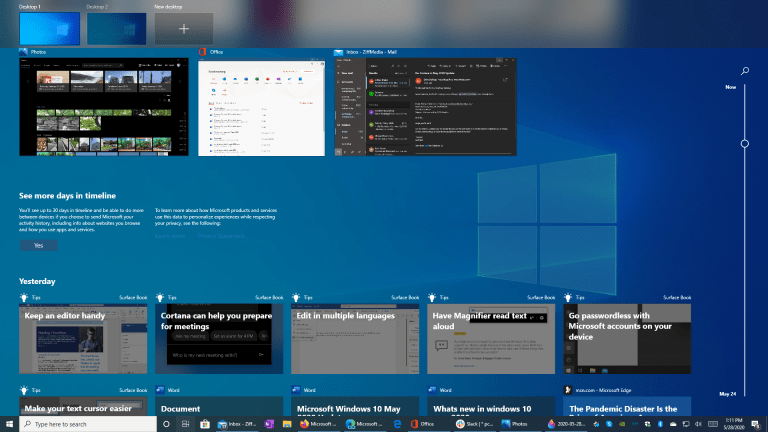Open clock showing 1:11 PM
Viewport: 768px width, 432px height.
[734, 424]
